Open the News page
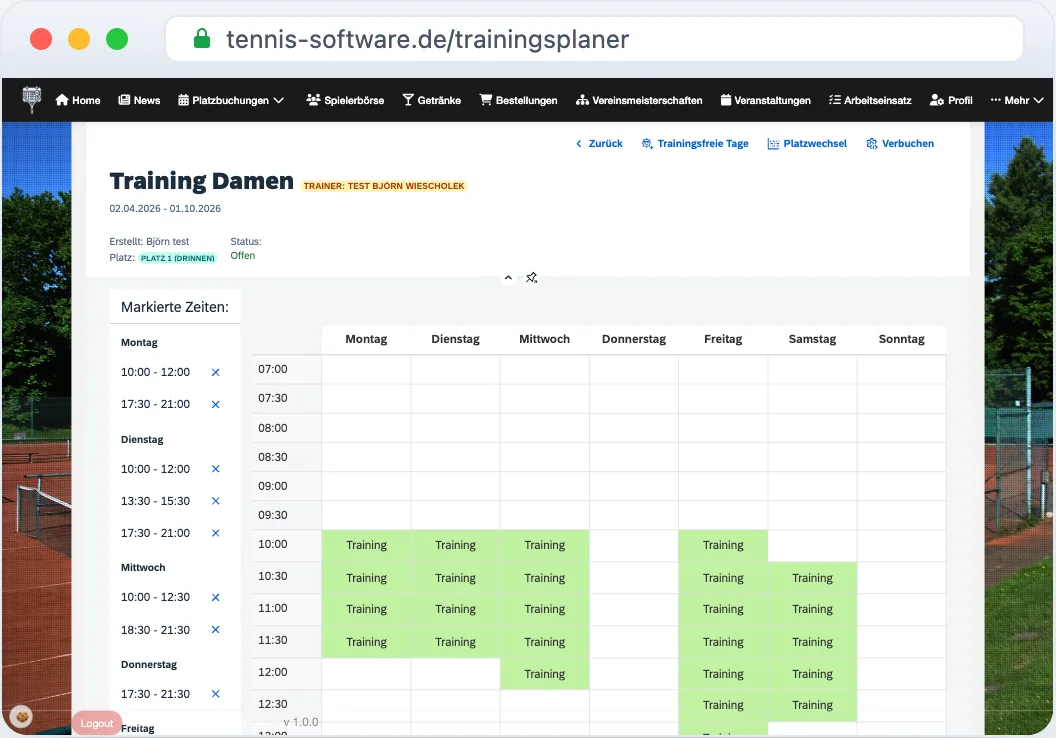1056x738 pixels. point(139,100)
